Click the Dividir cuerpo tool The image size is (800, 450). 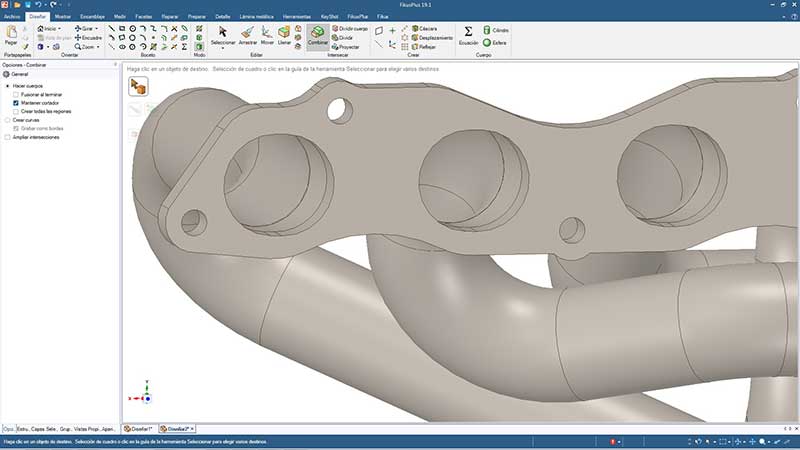point(354,29)
